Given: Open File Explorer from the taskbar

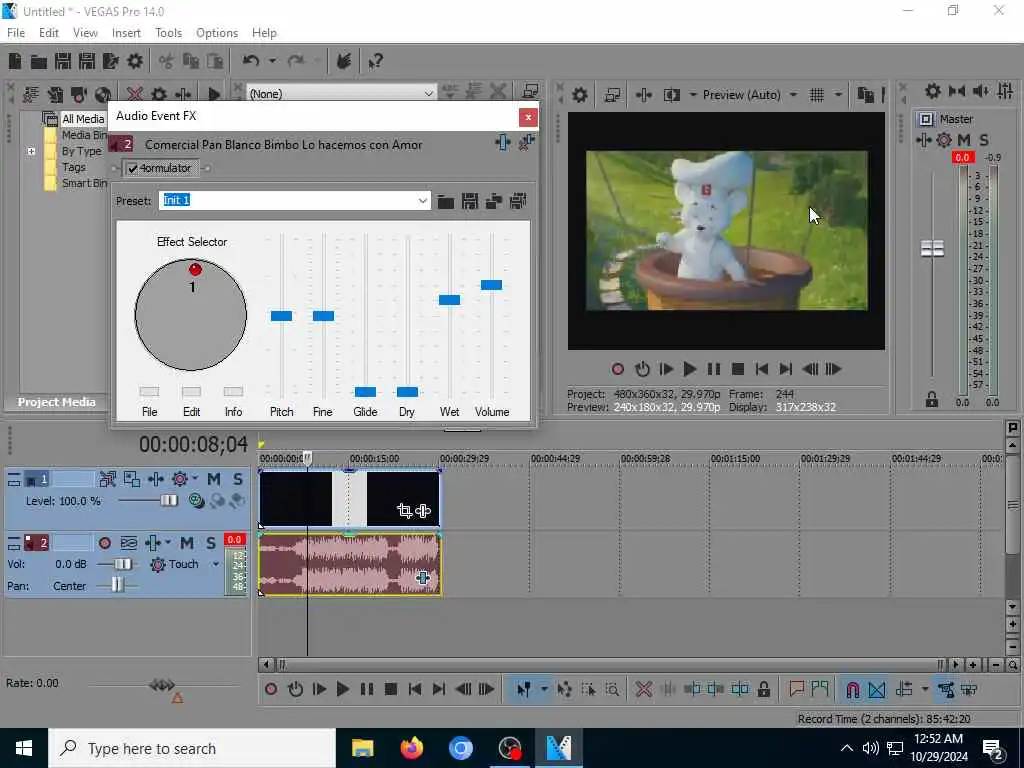Looking at the screenshot, I should [362, 748].
